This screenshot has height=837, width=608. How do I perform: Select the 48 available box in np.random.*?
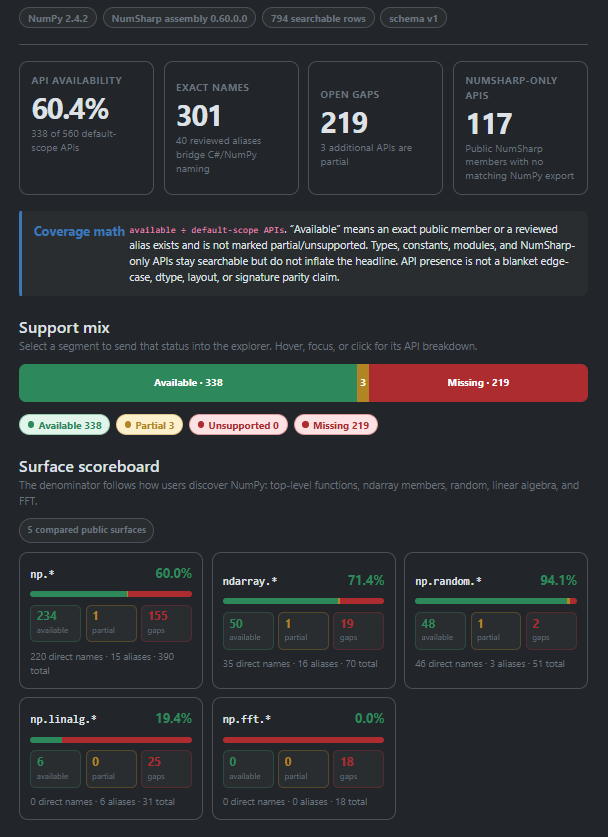440,630
